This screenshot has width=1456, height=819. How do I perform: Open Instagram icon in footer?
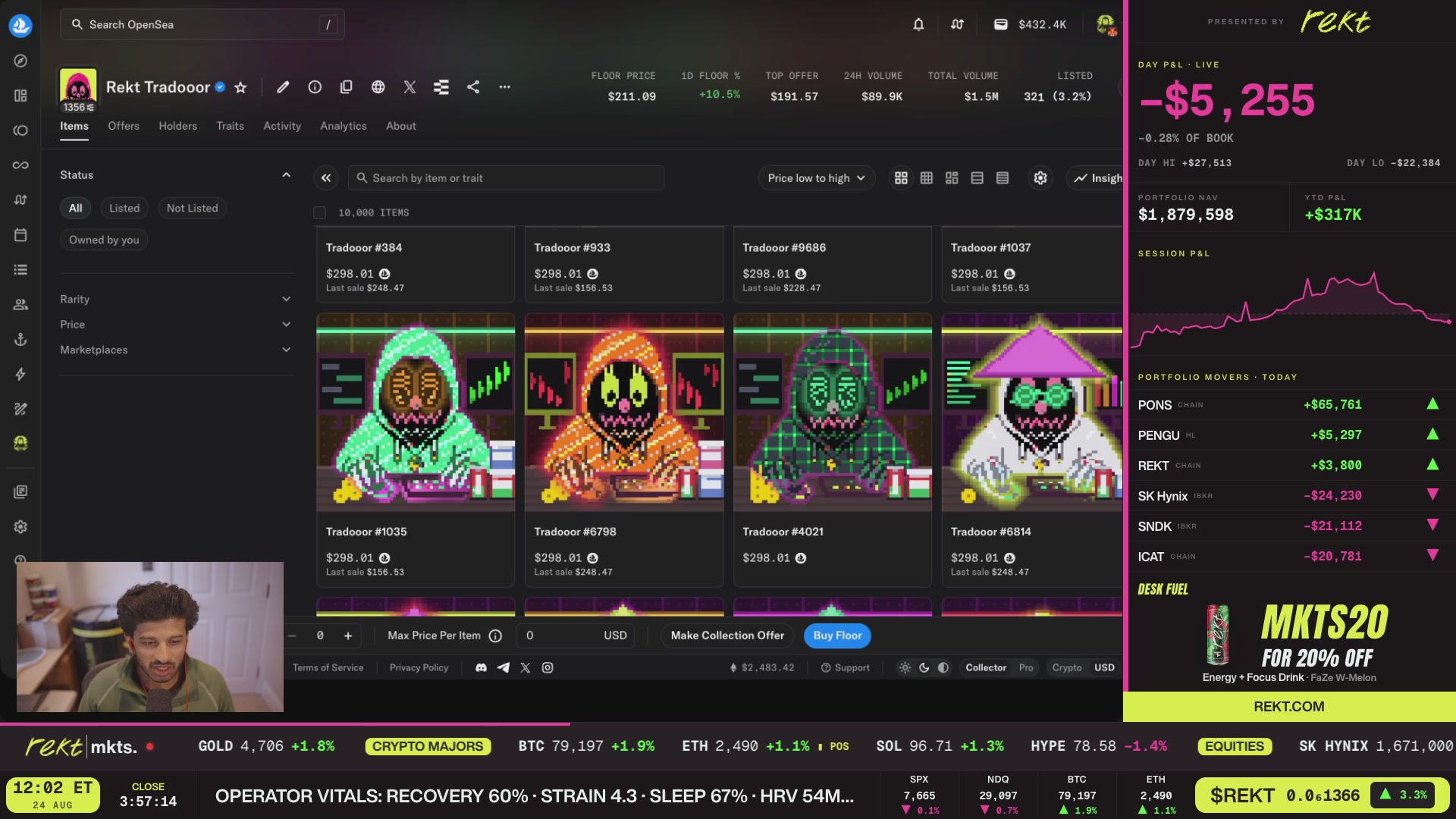(548, 668)
